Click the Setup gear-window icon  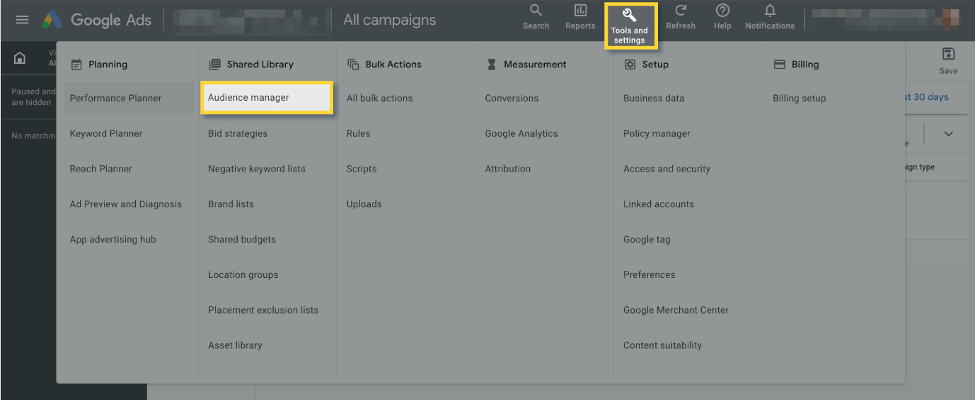(630, 64)
